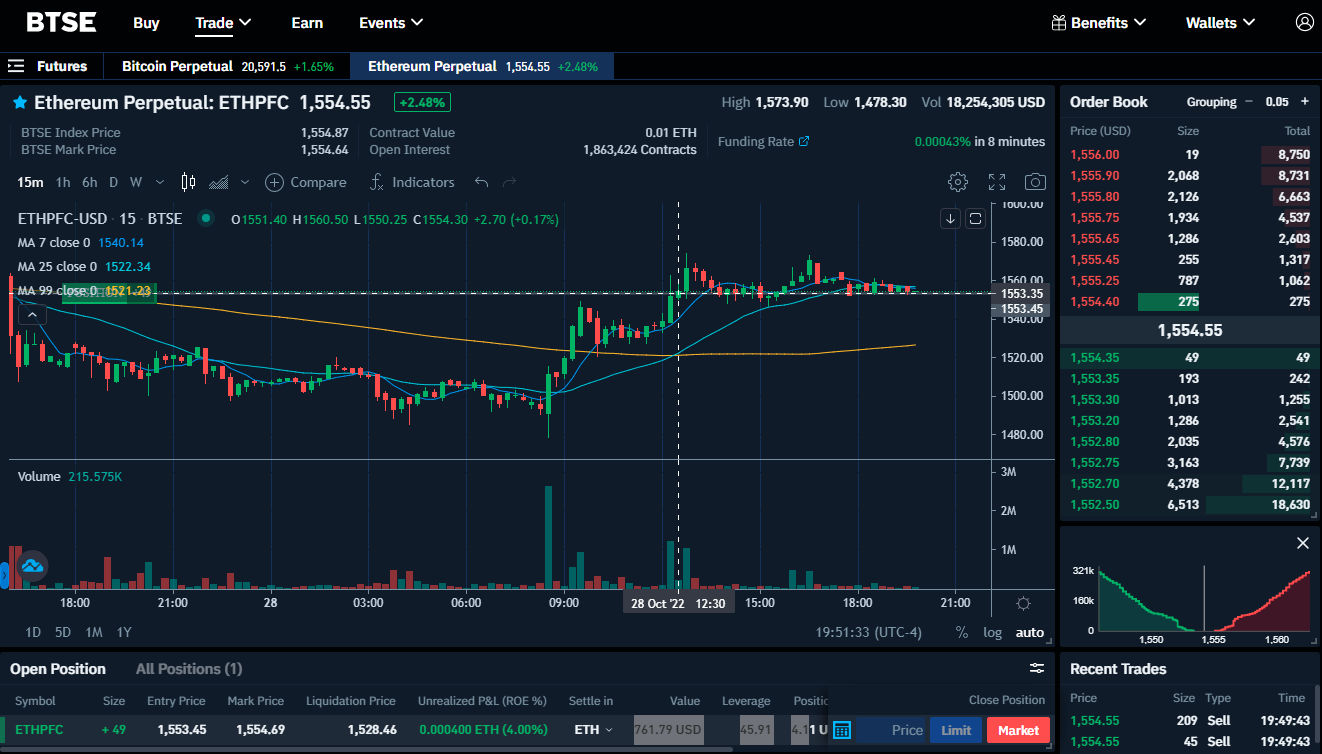1322x754 pixels.
Task: Set chart date range to 1D
Action: (33, 632)
